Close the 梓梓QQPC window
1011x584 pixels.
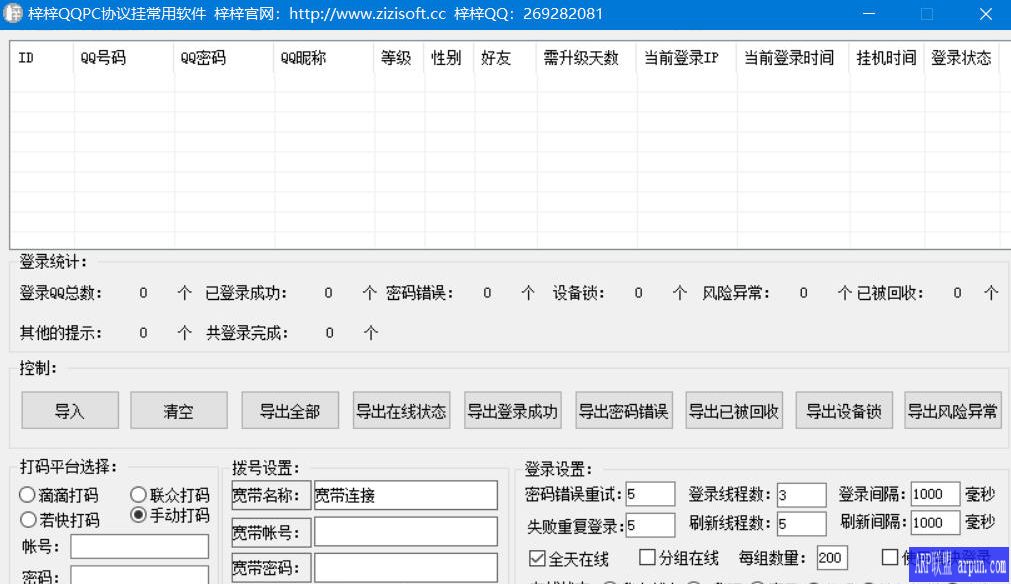coord(986,14)
